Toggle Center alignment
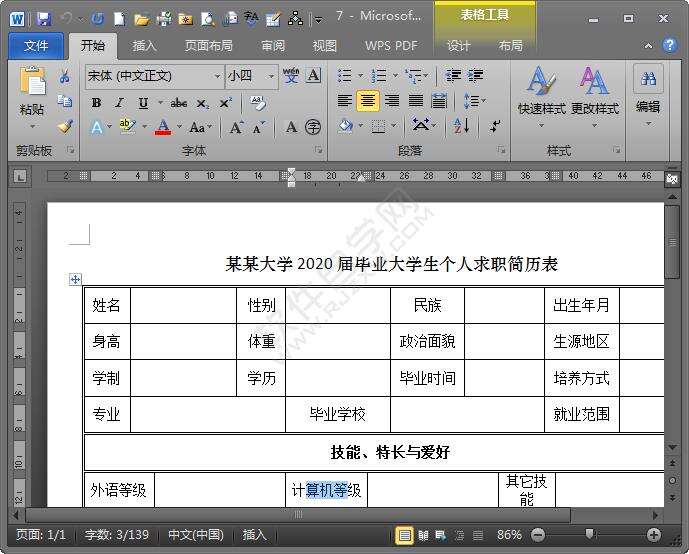 coord(368,101)
